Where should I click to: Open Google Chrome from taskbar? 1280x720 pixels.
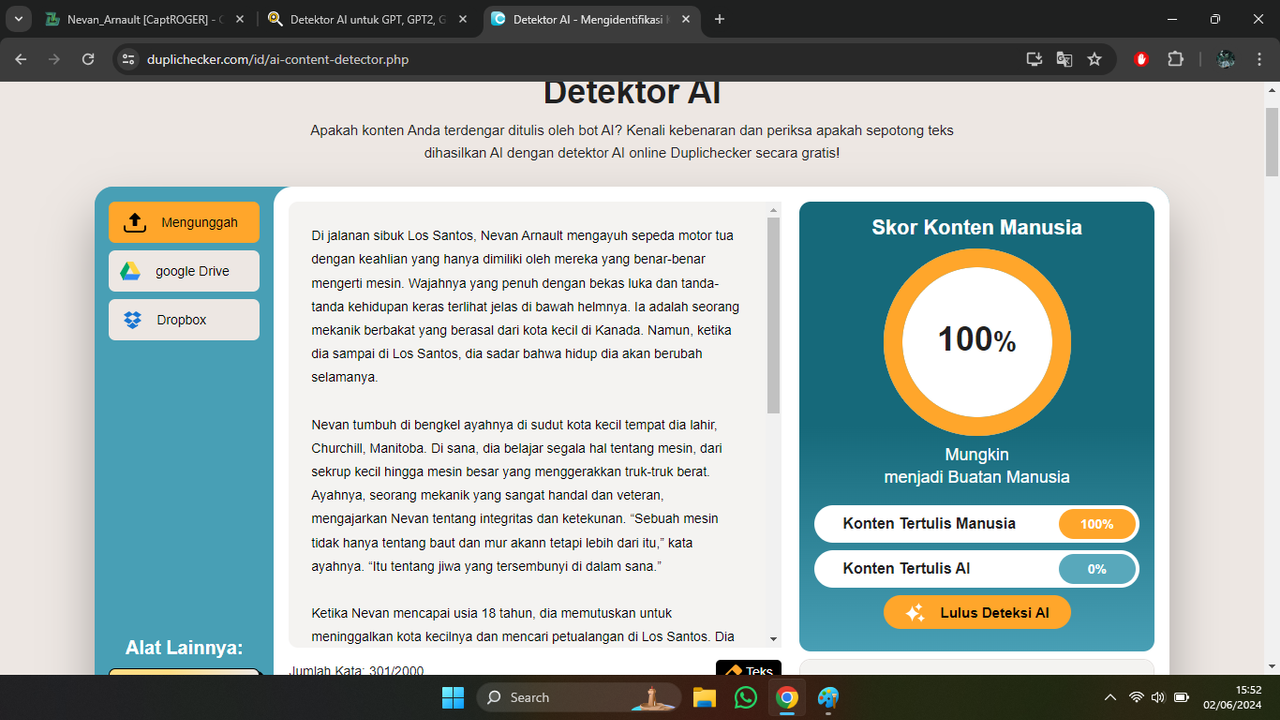click(787, 697)
